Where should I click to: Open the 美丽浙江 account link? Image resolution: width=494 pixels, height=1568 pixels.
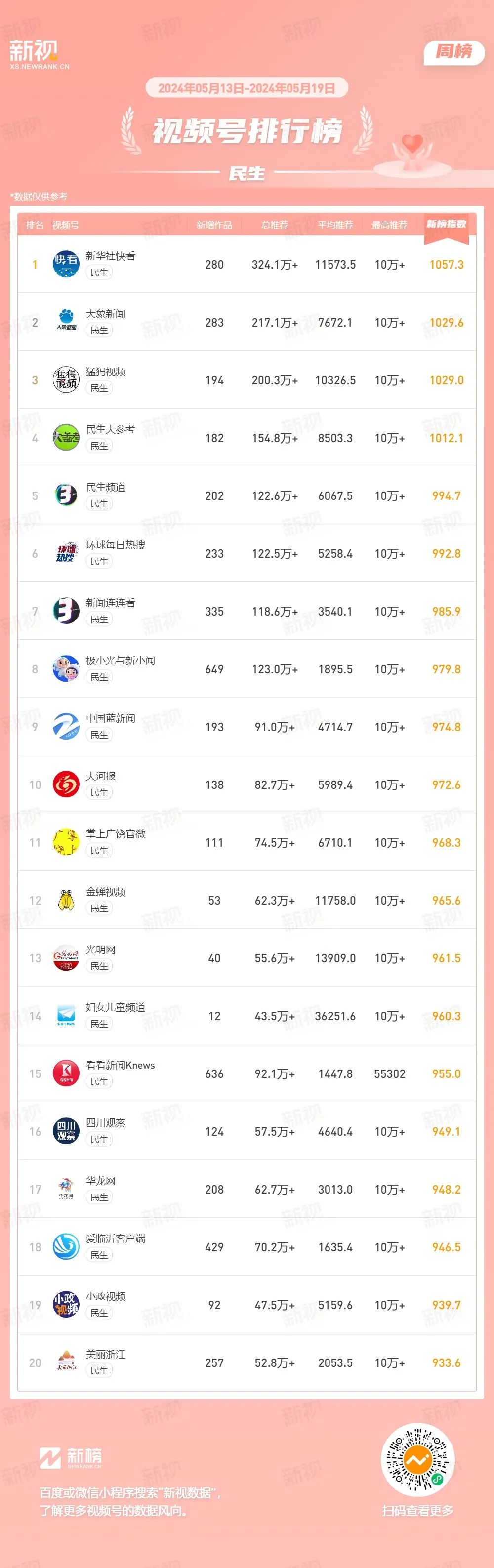[x=105, y=1354]
